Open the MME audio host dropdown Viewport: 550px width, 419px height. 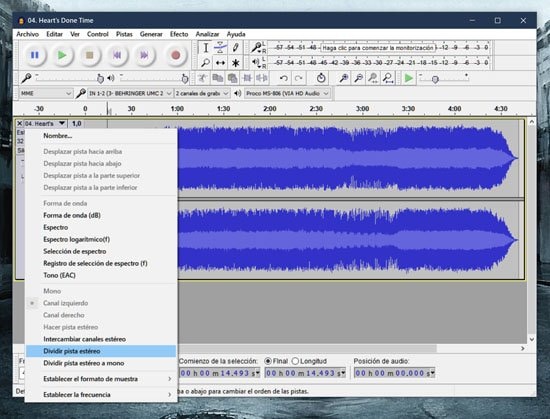[46, 93]
